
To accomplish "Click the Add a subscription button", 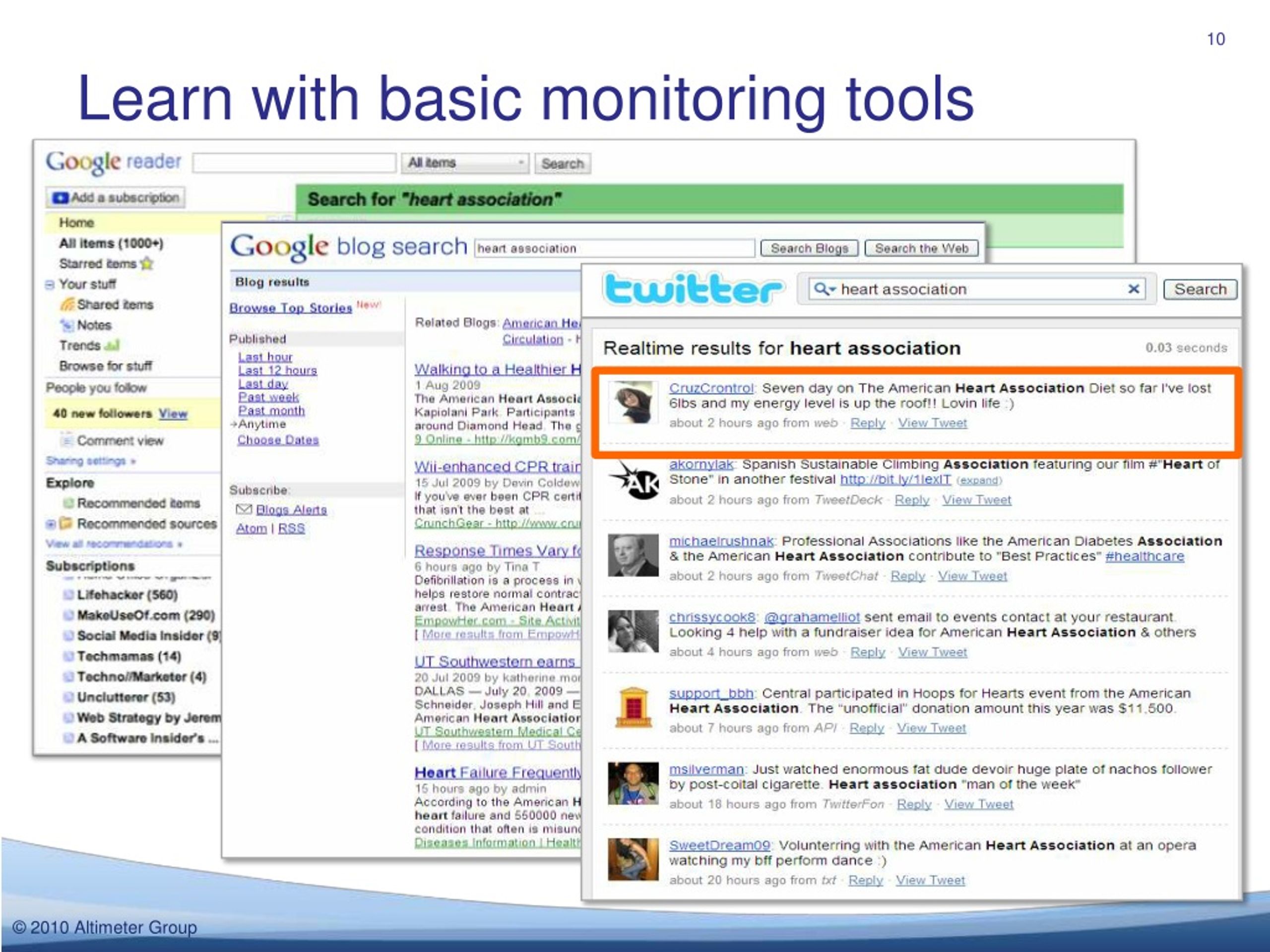I will (x=116, y=197).
